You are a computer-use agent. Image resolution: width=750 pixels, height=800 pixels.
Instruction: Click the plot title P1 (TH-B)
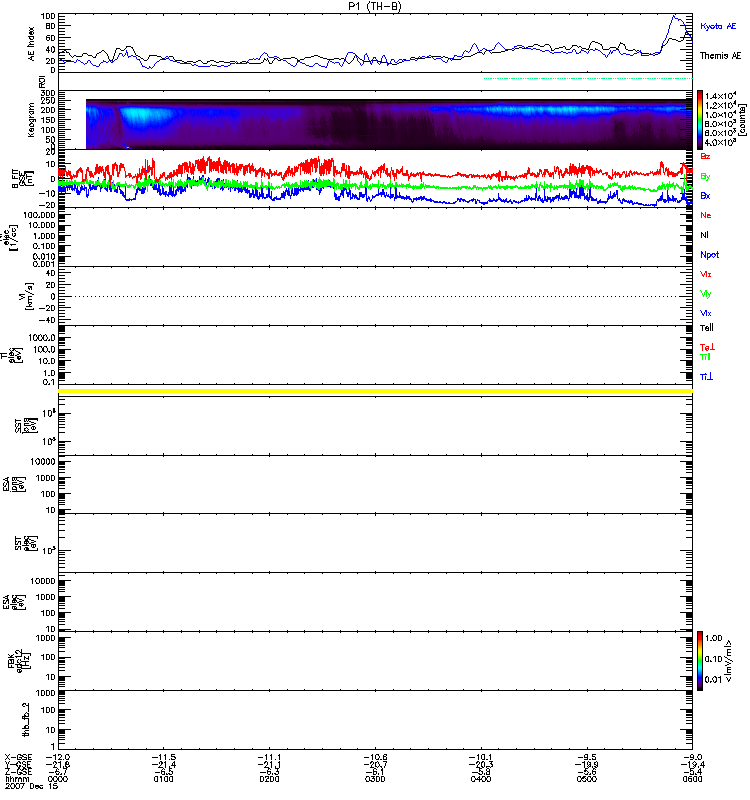(x=375, y=6)
